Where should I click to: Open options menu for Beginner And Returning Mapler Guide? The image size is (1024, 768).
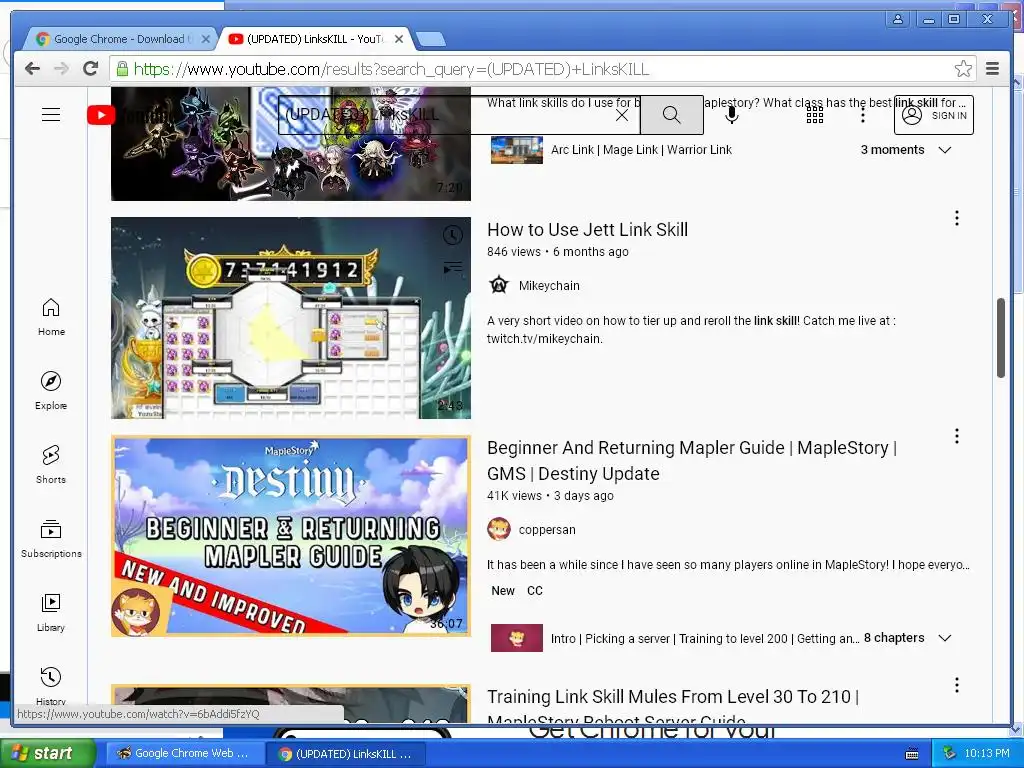(957, 436)
